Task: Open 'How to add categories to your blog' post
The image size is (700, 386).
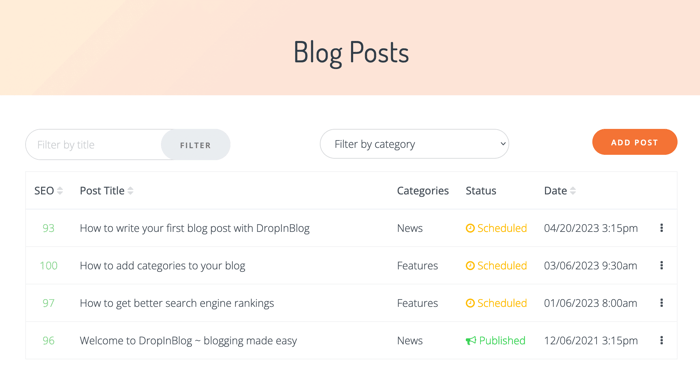Action: pyautogui.click(x=162, y=266)
